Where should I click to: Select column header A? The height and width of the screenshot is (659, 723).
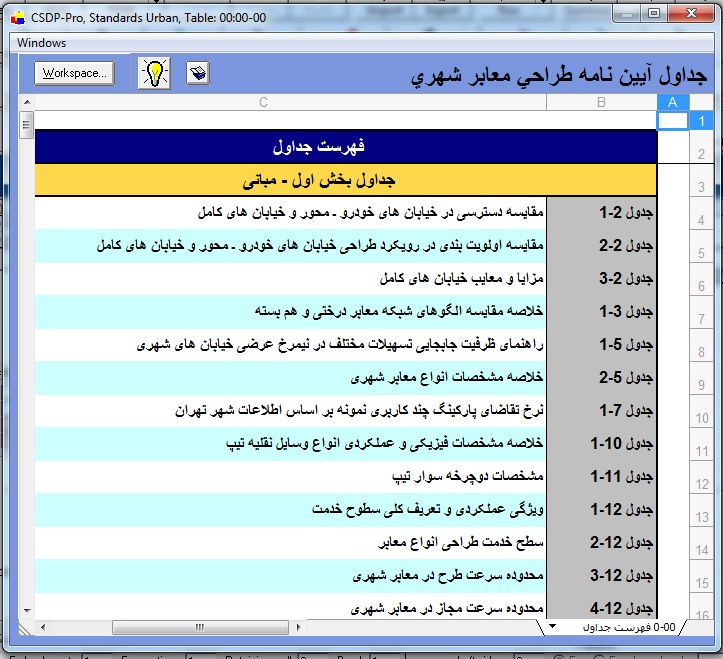[x=673, y=102]
